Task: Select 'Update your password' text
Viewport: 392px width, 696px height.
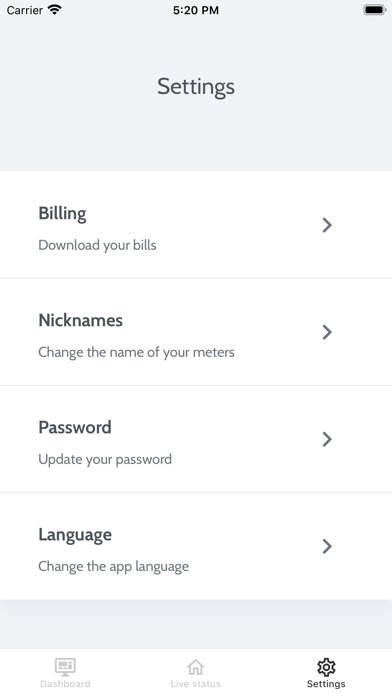Action: (105, 459)
